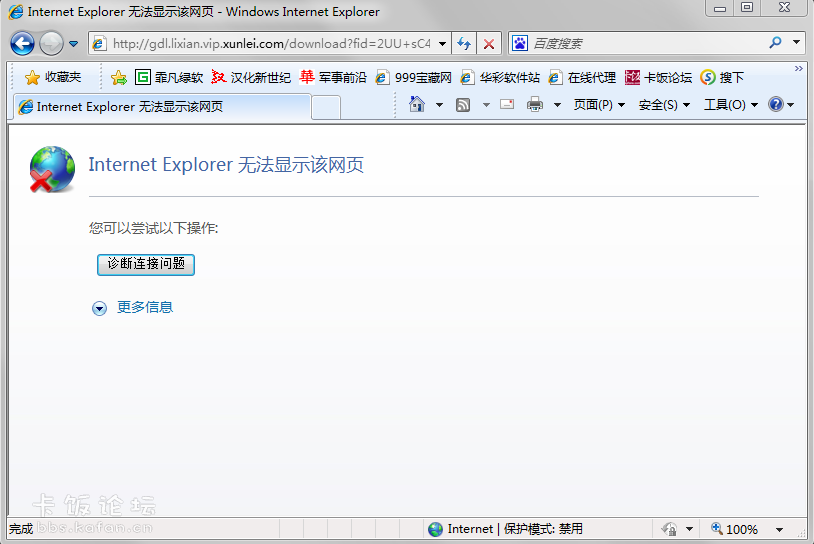Viewport: 814px width, 544px height.
Task: Open the 安全(S) menu
Action: pyautogui.click(x=664, y=105)
